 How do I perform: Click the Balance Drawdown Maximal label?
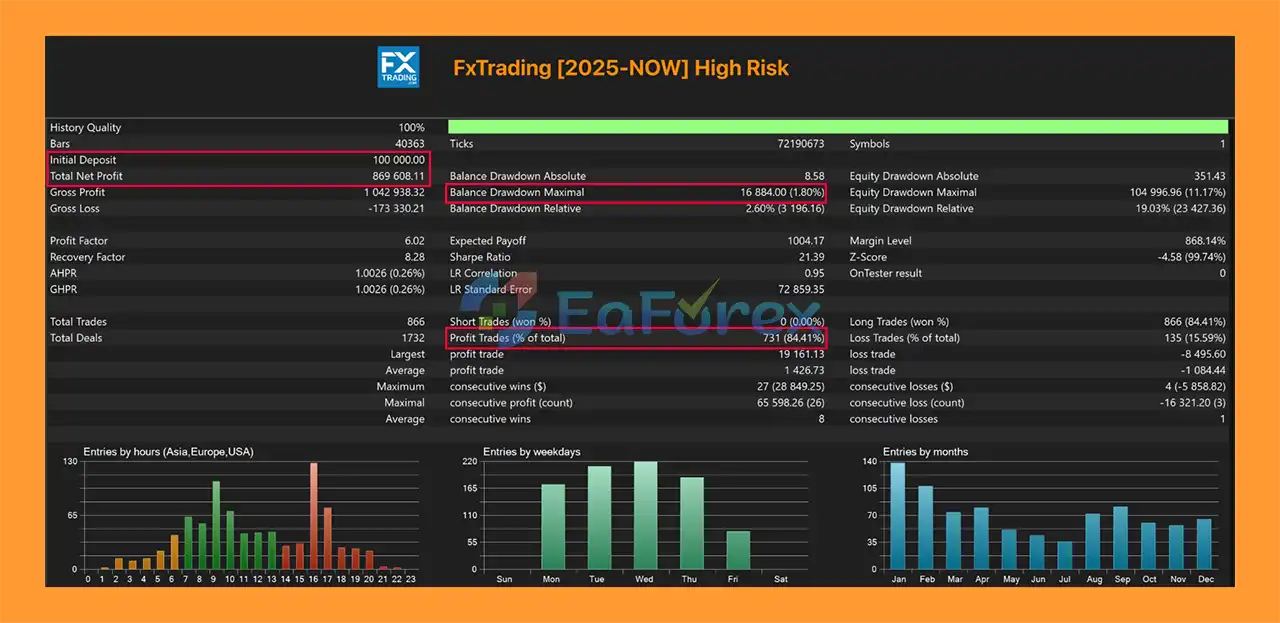tap(516, 192)
